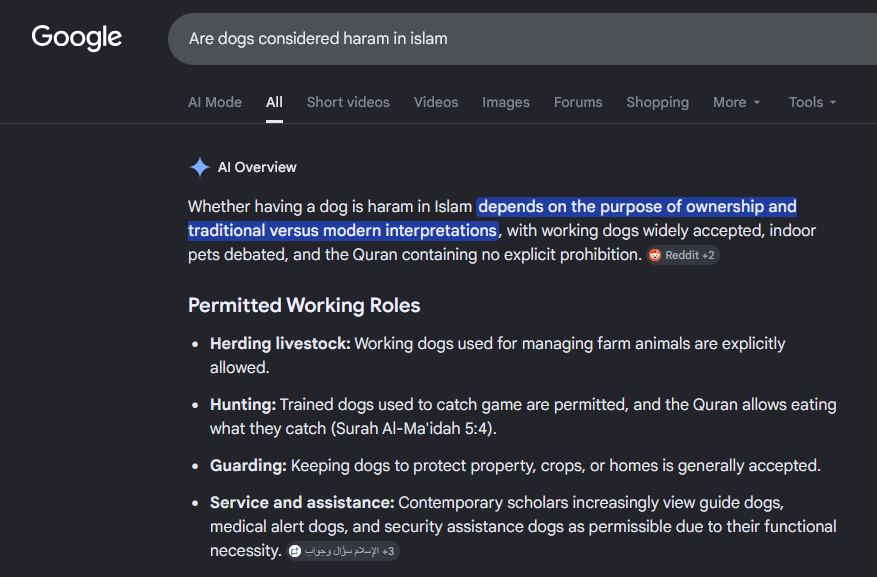The image size is (877, 577).
Task: Switch to AI Mode tab
Action: point(215,102)
